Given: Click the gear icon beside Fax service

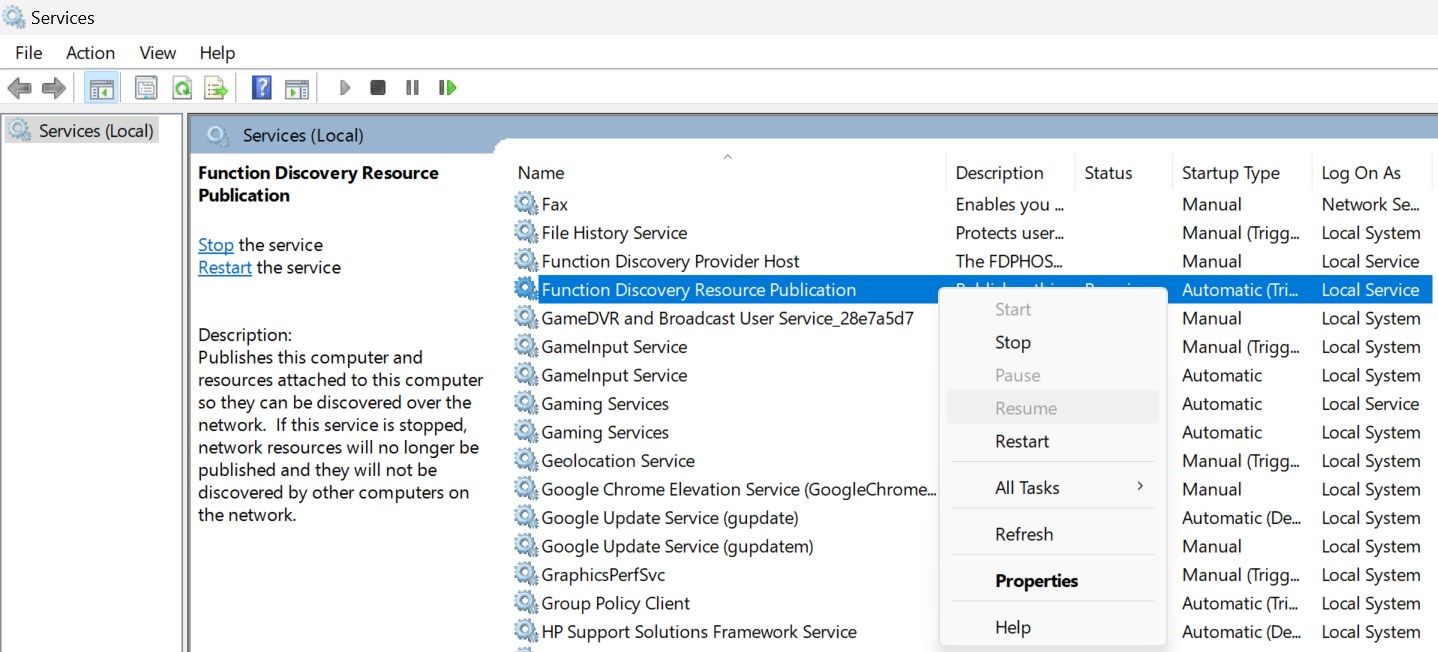Looking at the screenshot, I should click(x=526, y=204).
